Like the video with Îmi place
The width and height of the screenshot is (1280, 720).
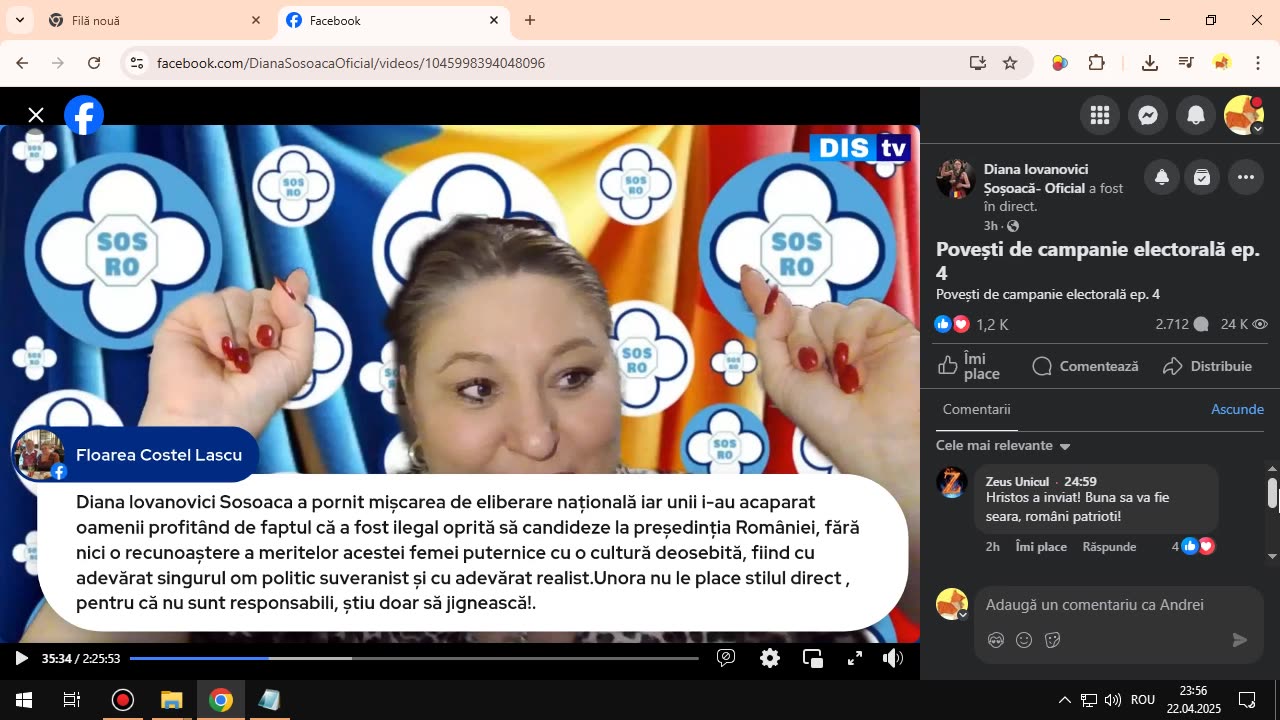pyautogui.click(x=969, y=366)
